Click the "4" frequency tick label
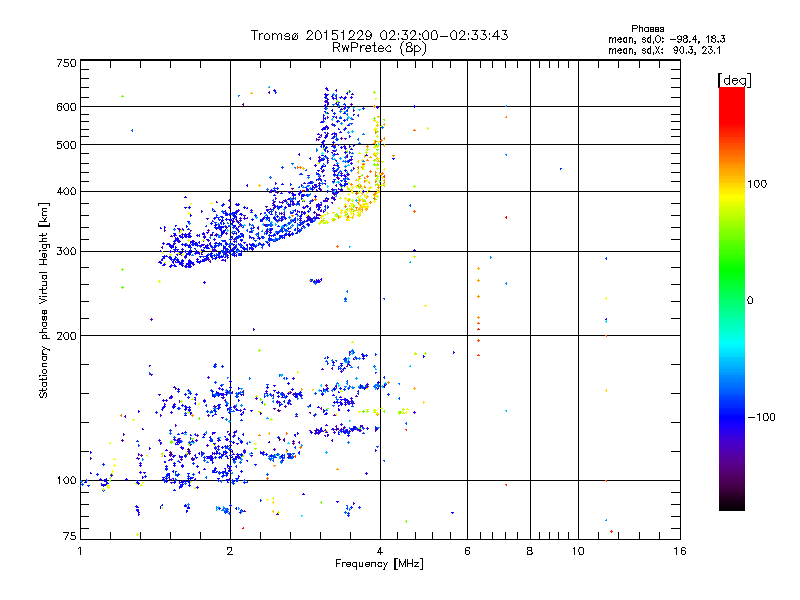 point(380,551)
